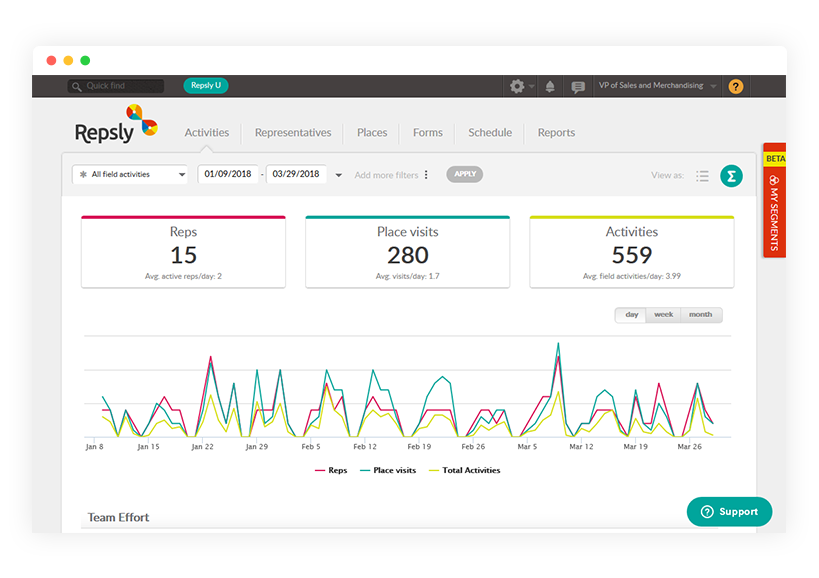Viewport: 819px width, 578px height.
Task: Toggle chart to day view
Action: click(631, 315)
